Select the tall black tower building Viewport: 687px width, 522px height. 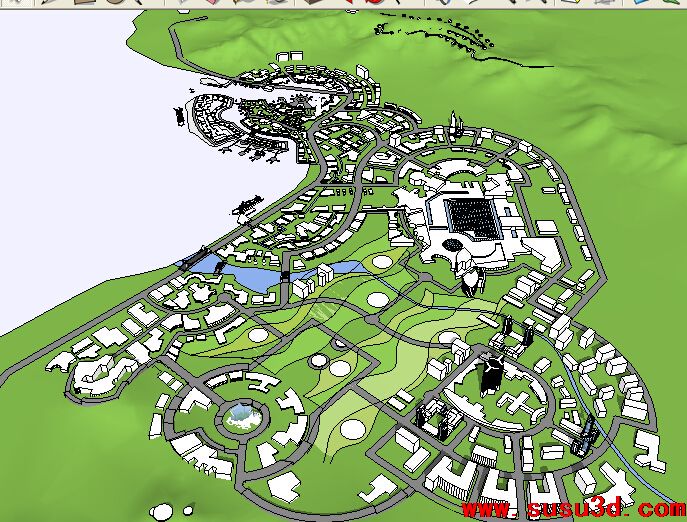pyautogui.click(x=490, y=376)
